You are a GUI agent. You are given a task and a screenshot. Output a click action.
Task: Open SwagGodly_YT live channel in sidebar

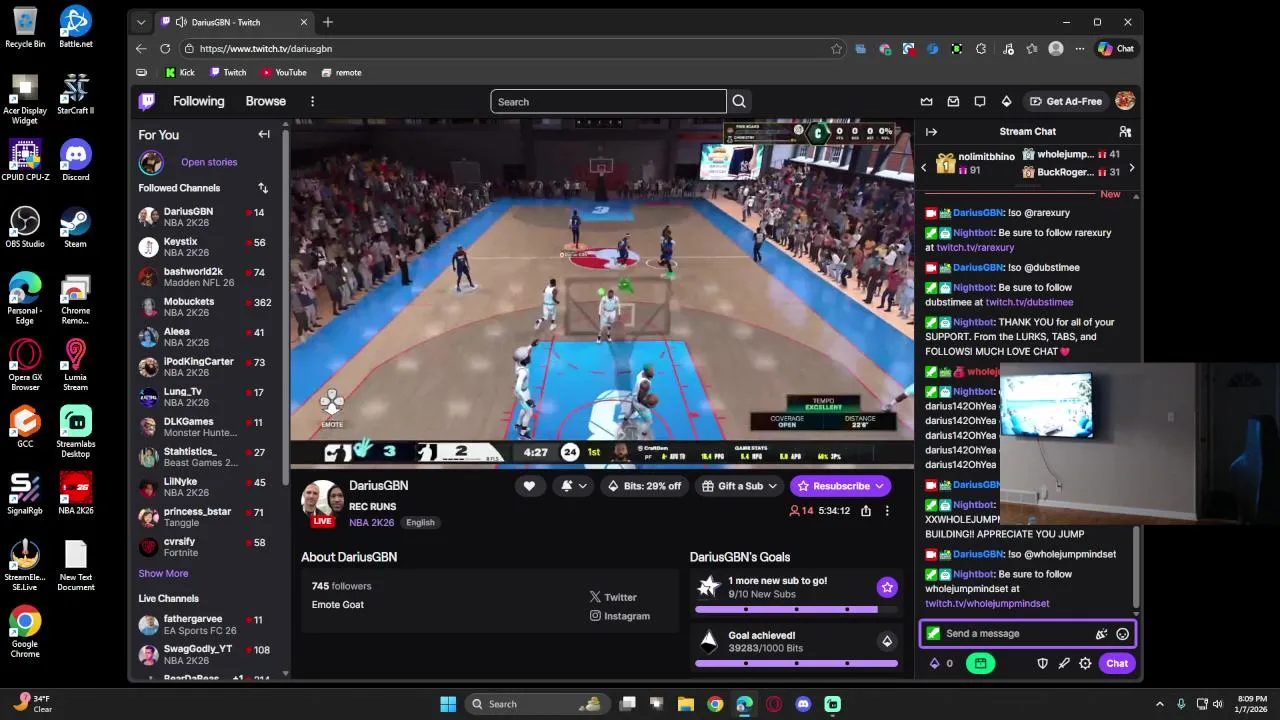[x=206, y=655]
